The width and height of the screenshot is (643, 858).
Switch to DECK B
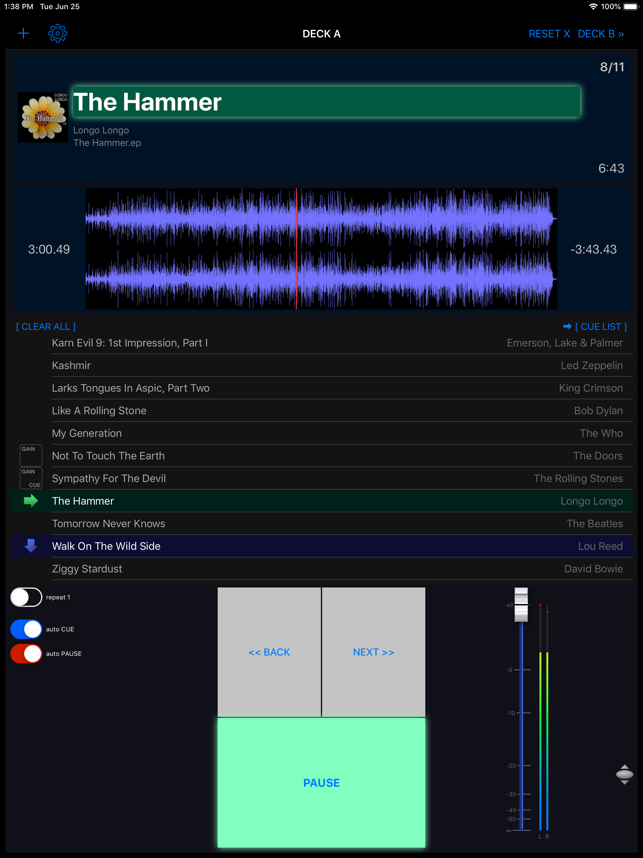[x=601, y=34]
